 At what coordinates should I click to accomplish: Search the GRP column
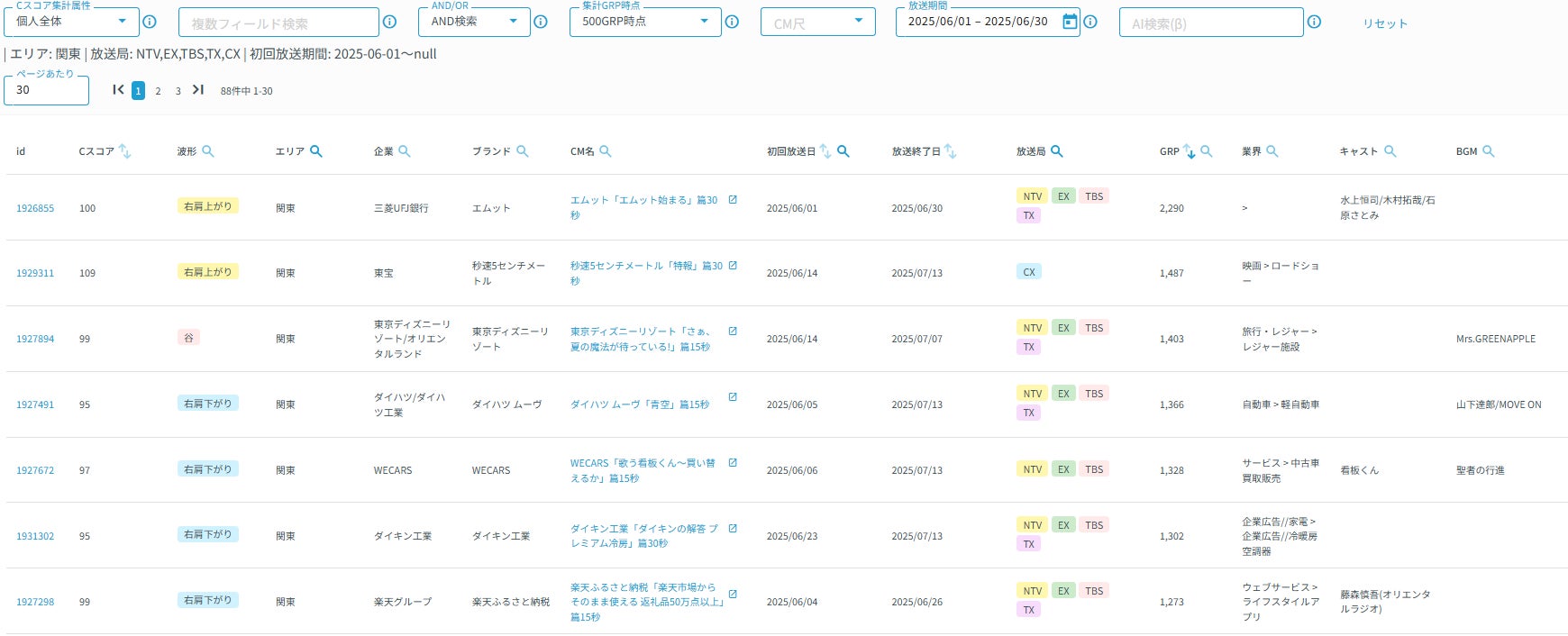1207,151
